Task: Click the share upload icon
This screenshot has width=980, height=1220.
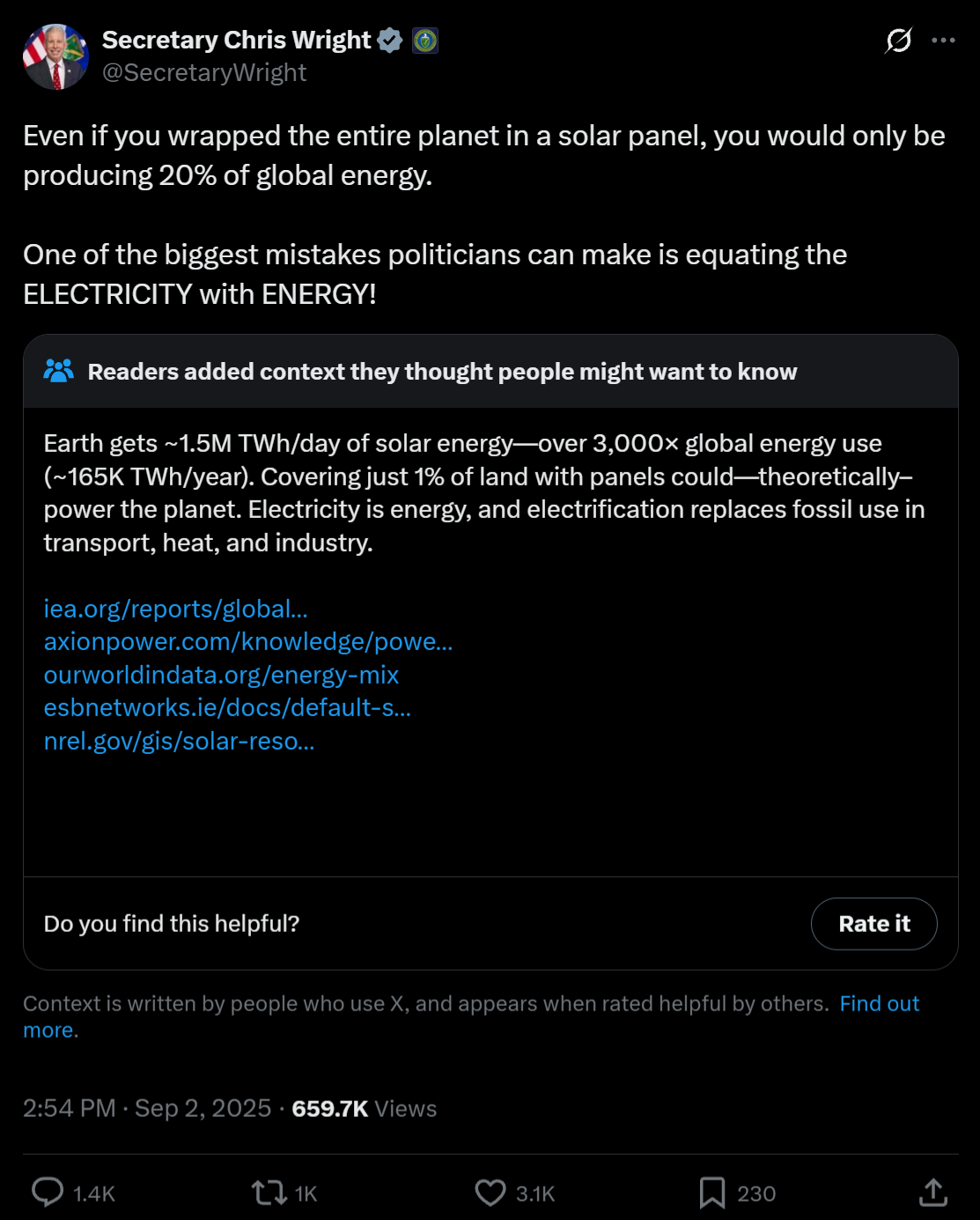Action: point(933,1193)
